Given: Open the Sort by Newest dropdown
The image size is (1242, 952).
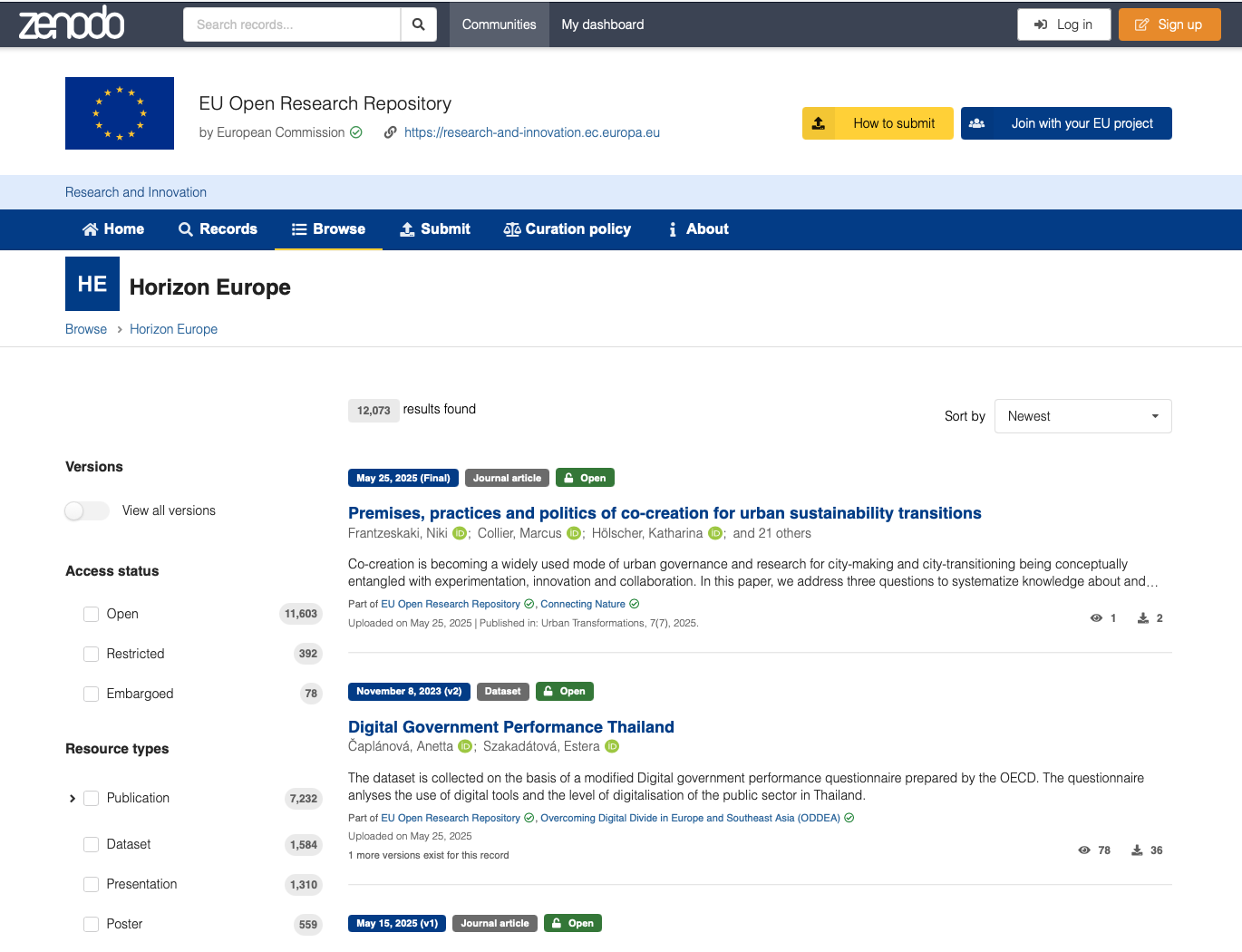Looking at the screenshot, I should pos(1082,416).
